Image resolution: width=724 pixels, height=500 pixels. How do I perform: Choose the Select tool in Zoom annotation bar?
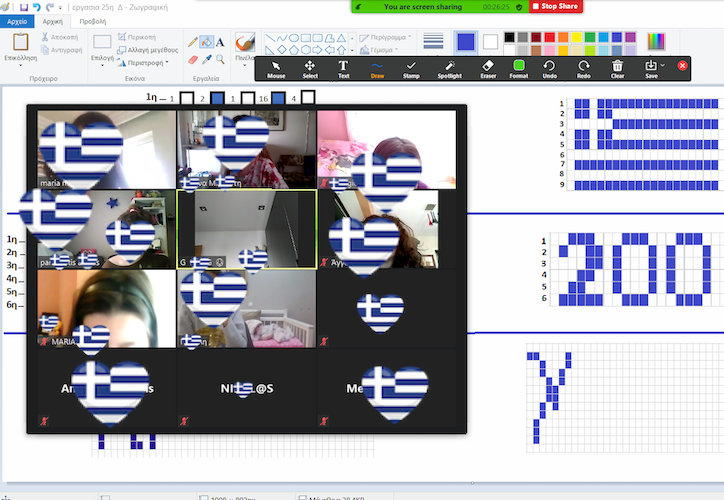point(310,69)
